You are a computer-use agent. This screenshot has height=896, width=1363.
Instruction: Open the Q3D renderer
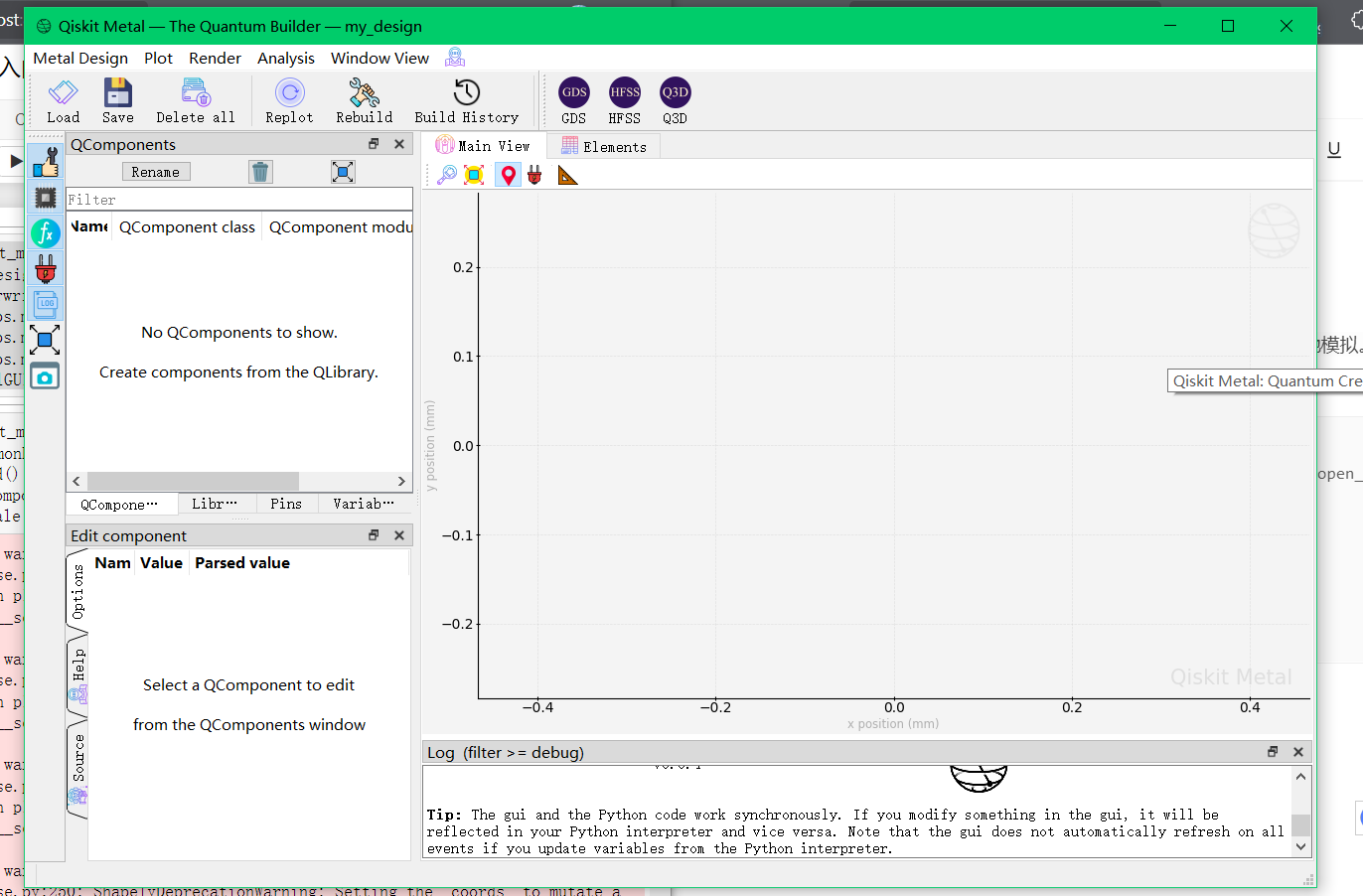pos(676,101)
